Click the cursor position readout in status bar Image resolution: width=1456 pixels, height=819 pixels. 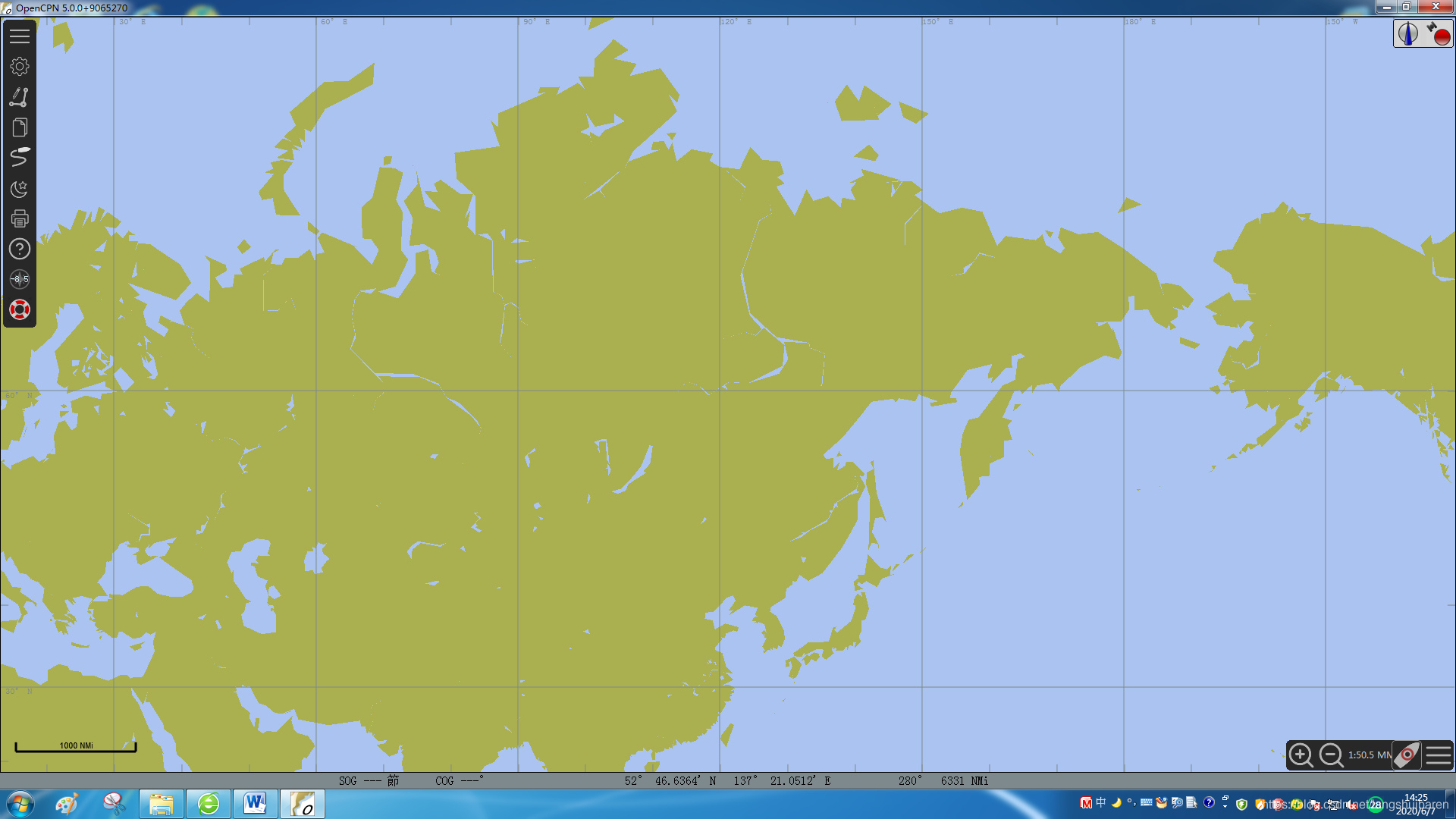pyautogui.click(x=726, y=781)
